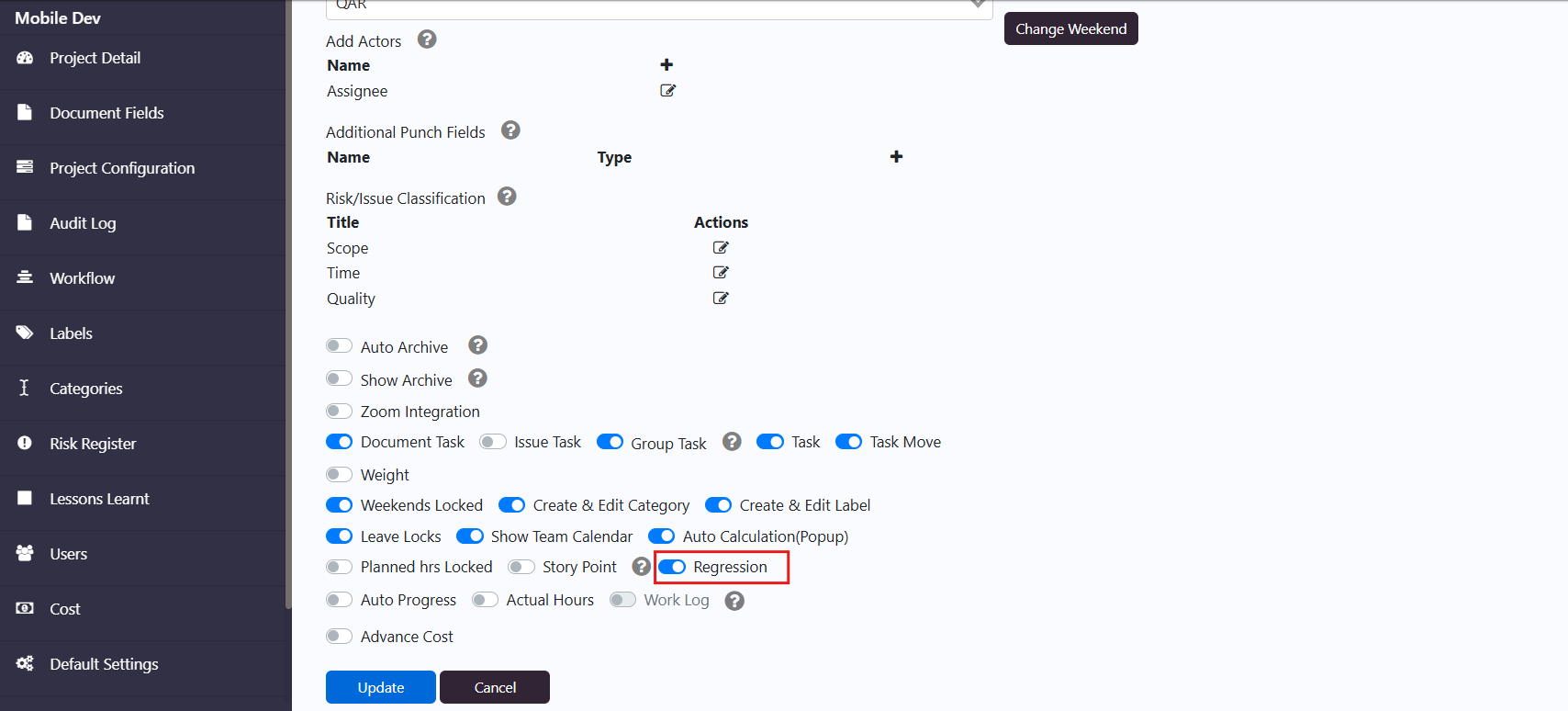Click the Update button
Viewport: 1568px width, 711px height.
[381, 687]
